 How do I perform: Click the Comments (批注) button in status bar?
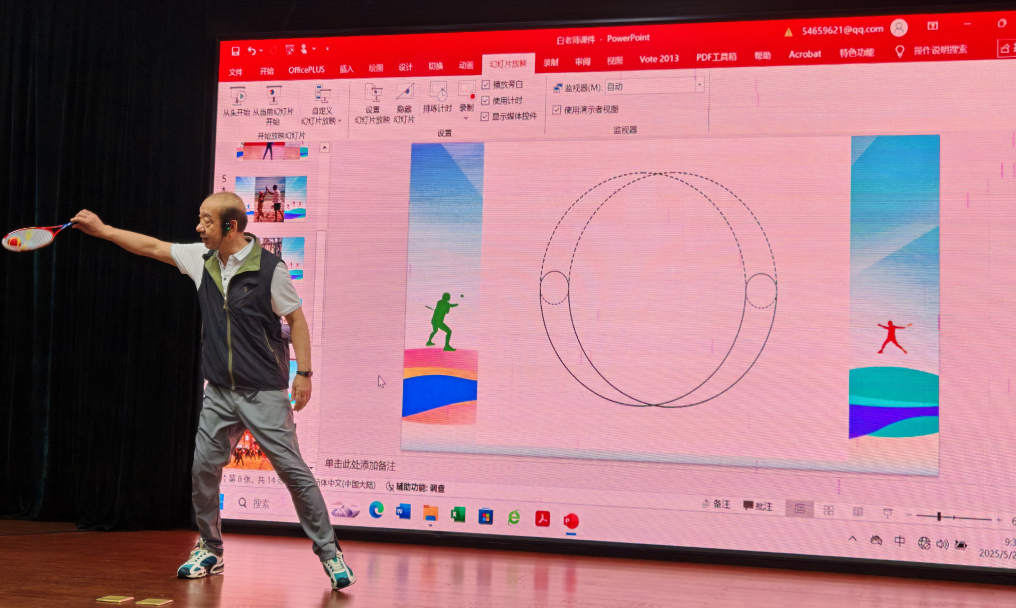tap(757, 506)
